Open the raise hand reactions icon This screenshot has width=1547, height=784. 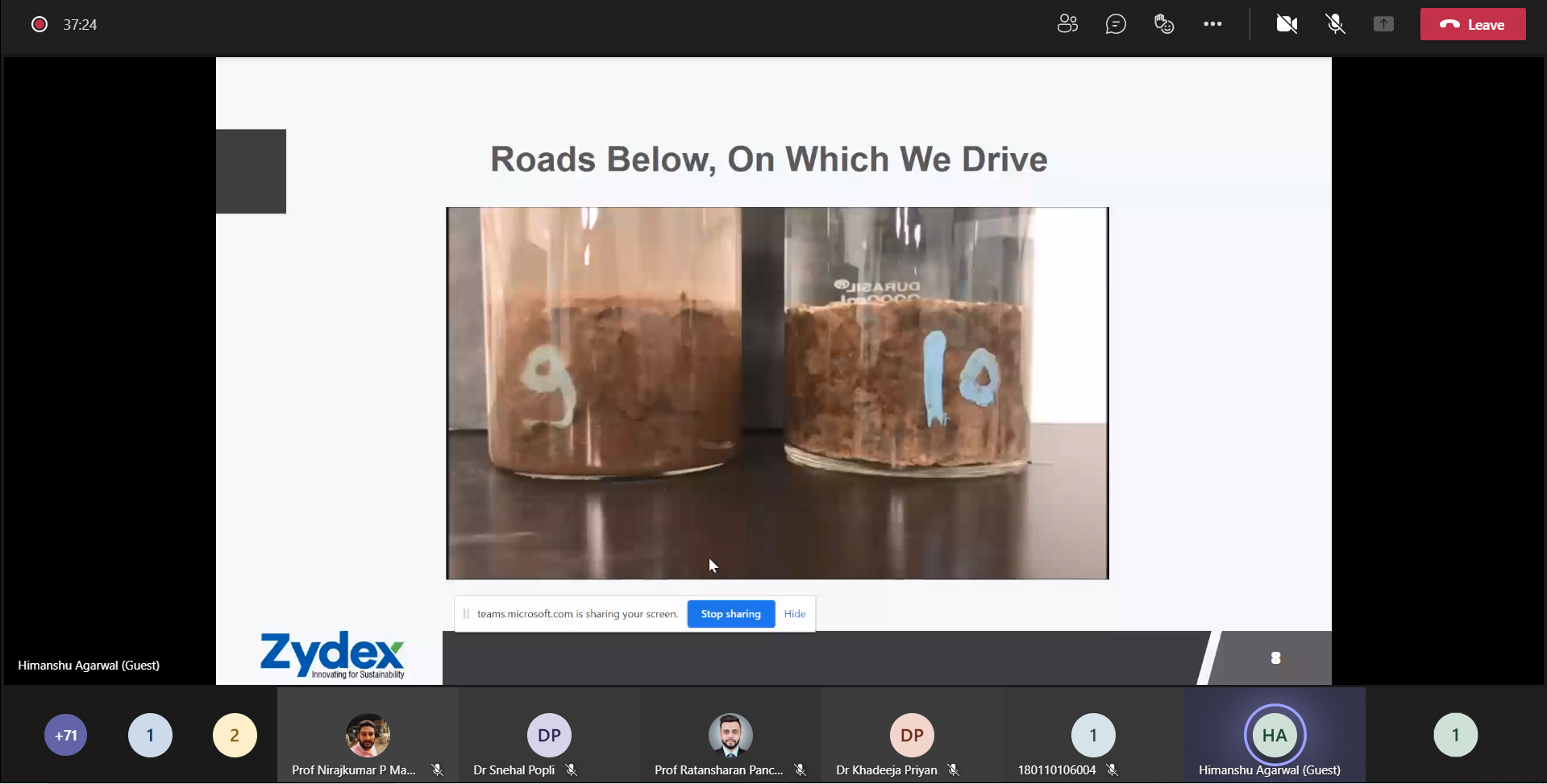click(x=1164, y=24)
